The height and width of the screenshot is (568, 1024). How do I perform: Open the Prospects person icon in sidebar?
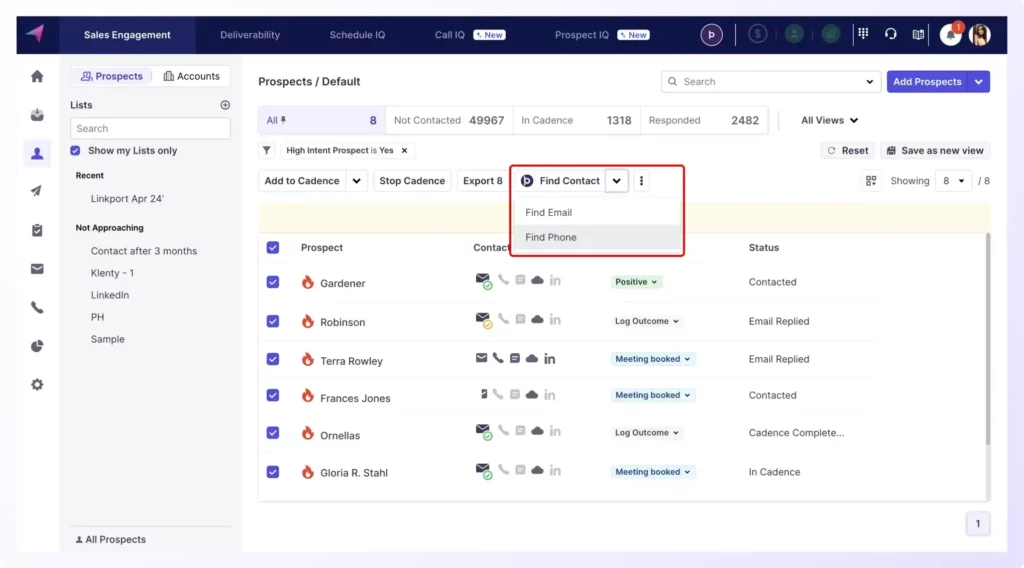tap(37, 153)
